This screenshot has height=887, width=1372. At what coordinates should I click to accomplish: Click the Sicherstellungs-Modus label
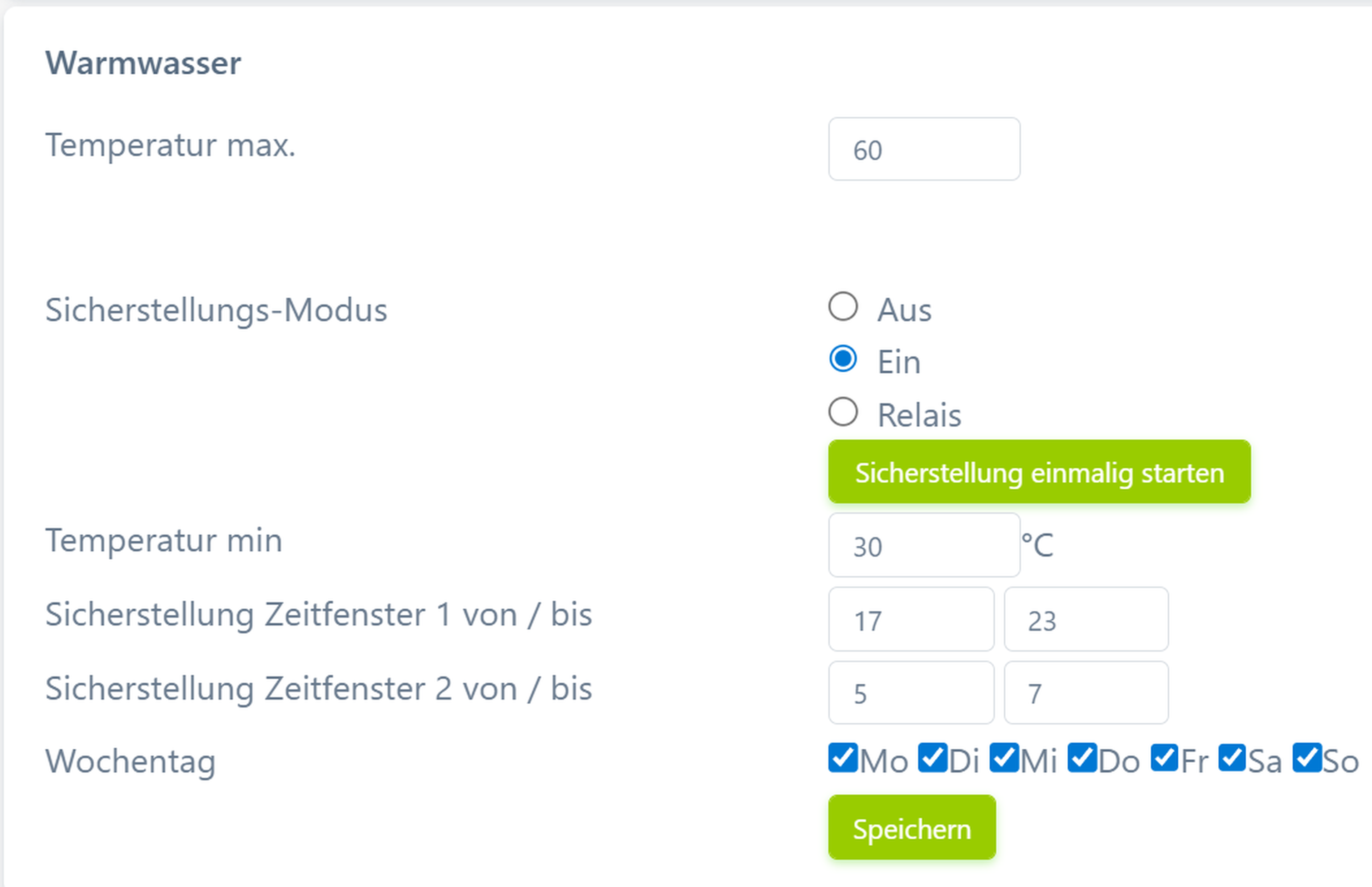(216, 311)
